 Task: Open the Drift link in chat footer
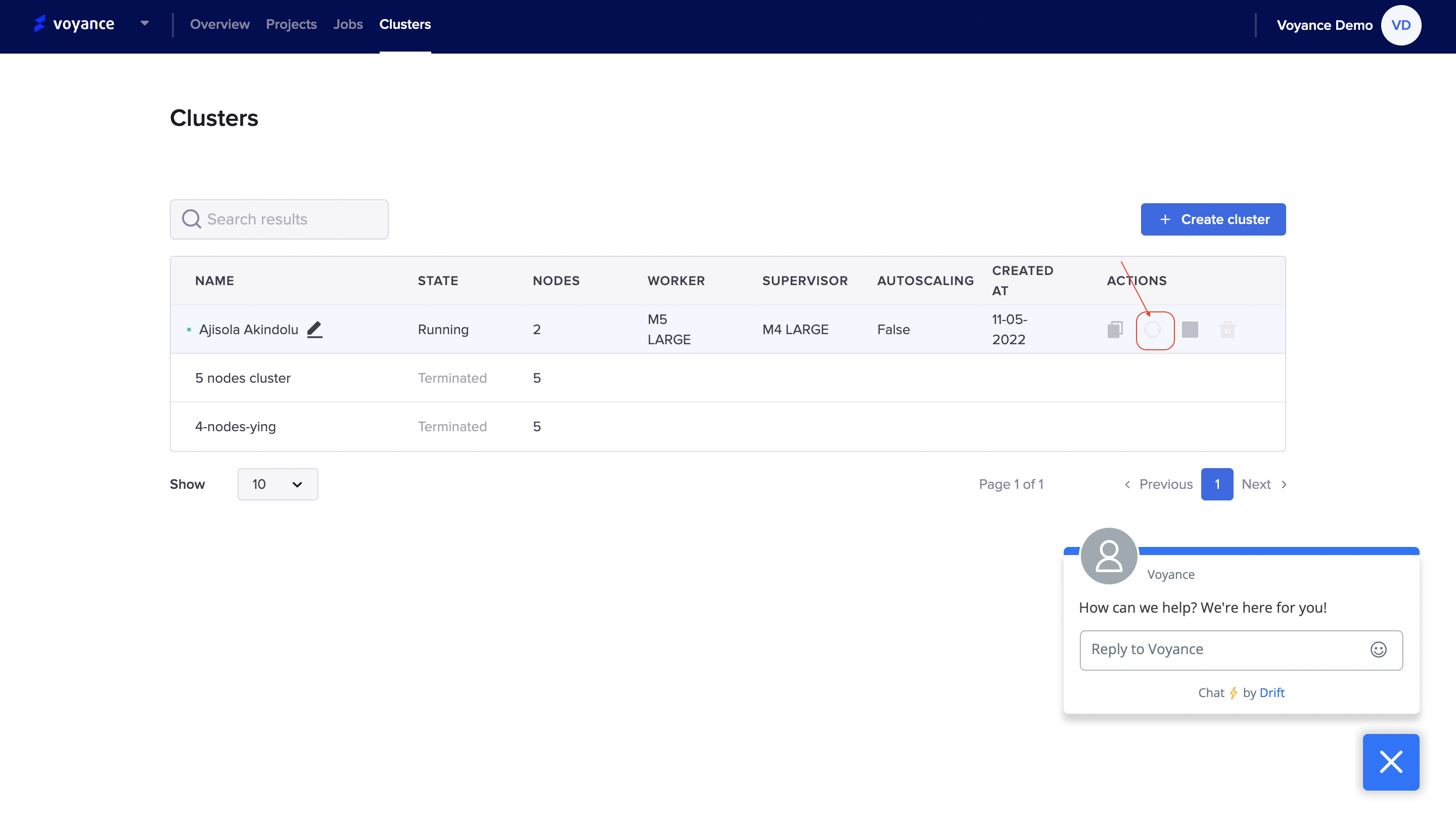pyautogui.click(x=1271, y=693)
